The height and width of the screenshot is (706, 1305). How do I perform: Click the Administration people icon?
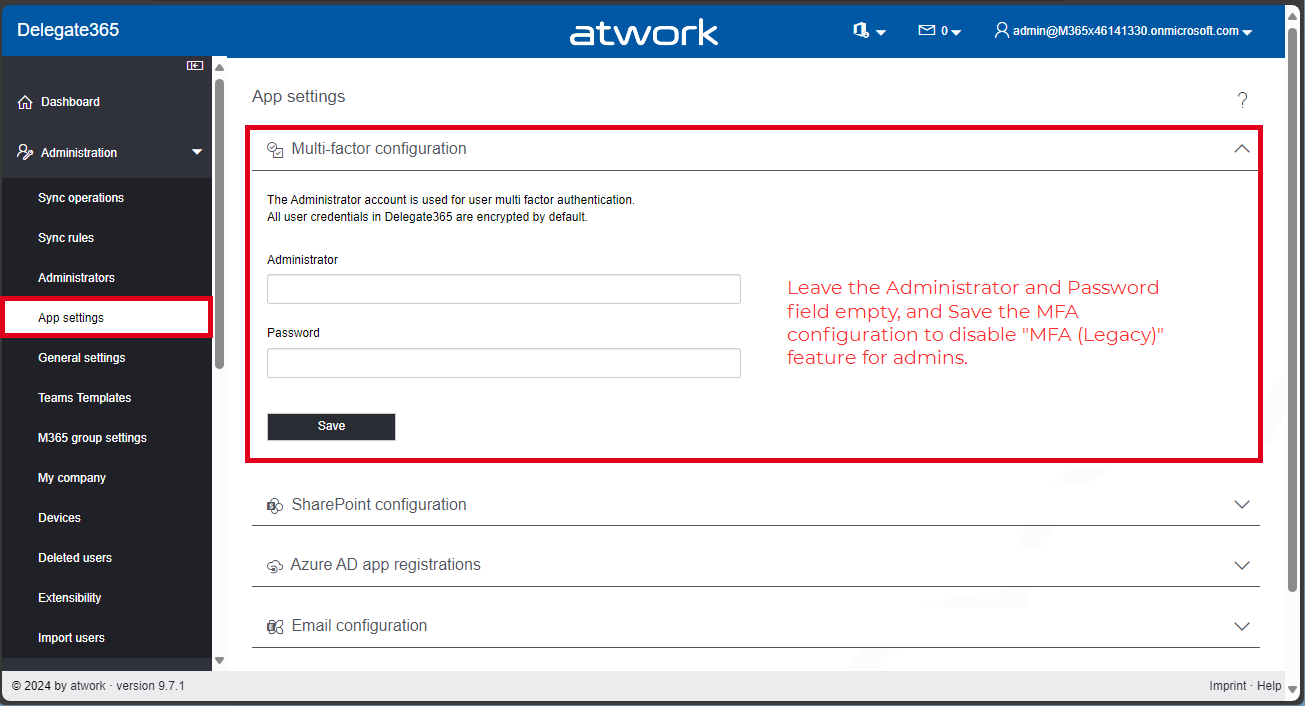click(x=25, y=152)
